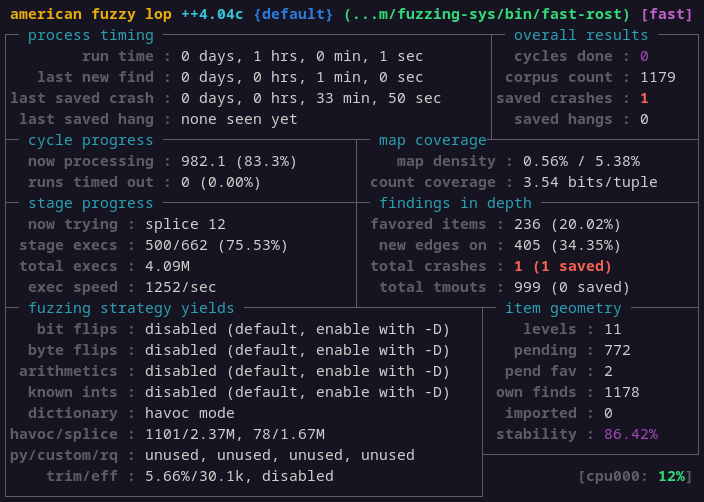704x502 pixels.
Task: Click the last new find value '0 days, 0 hrs, 1 min, 0 sec'
Action: click(302, 77)
